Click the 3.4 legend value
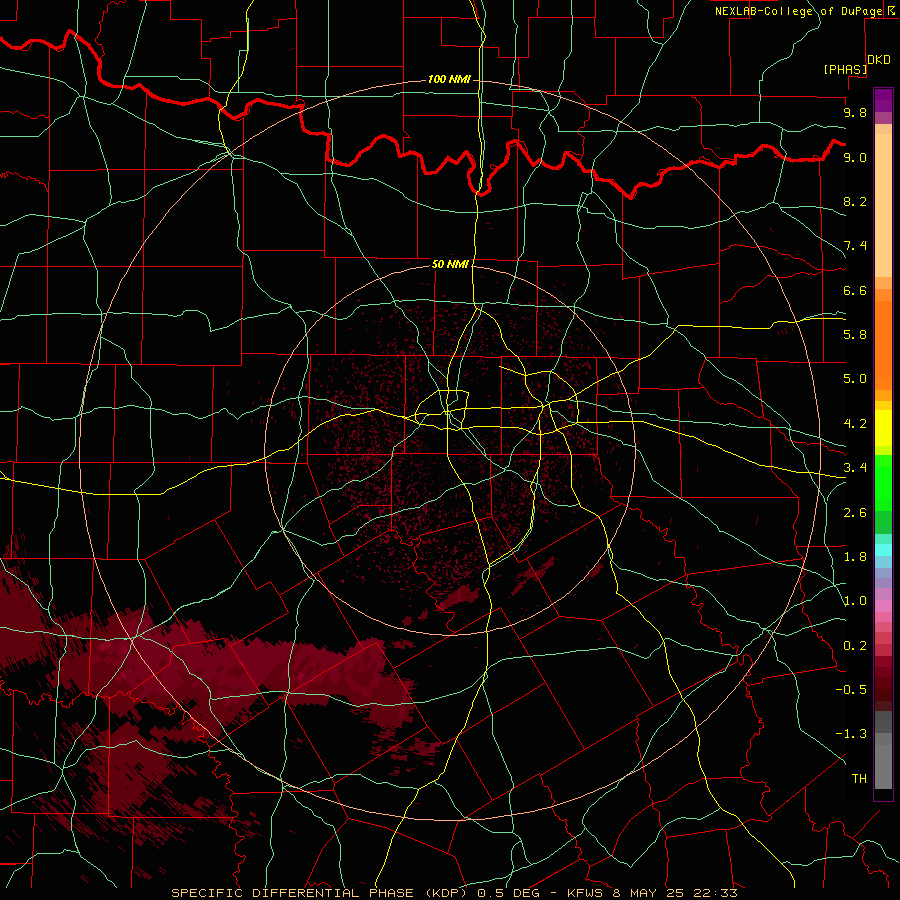Viewport: 900px width, 900px height. [855, 468]
